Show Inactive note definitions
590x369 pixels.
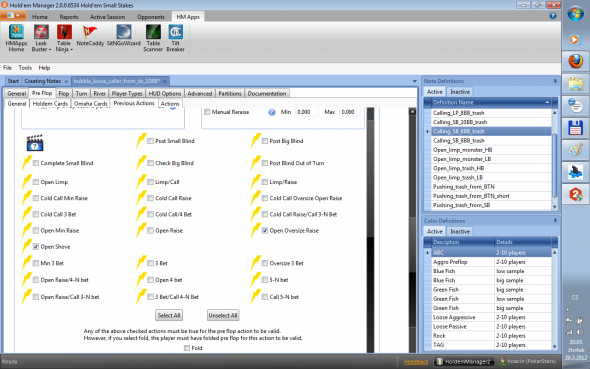coord(460,92)
